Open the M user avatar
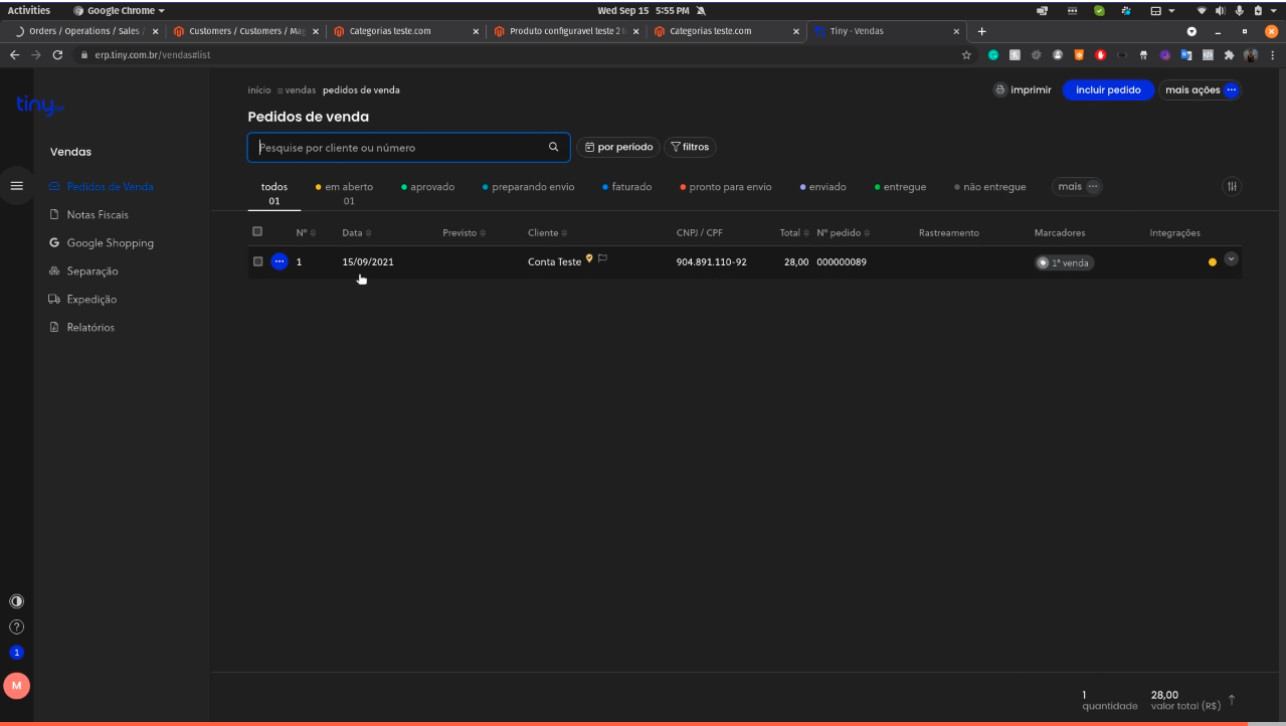The height and width of the screenshot is (726, 1286). (x=16, y=685)
